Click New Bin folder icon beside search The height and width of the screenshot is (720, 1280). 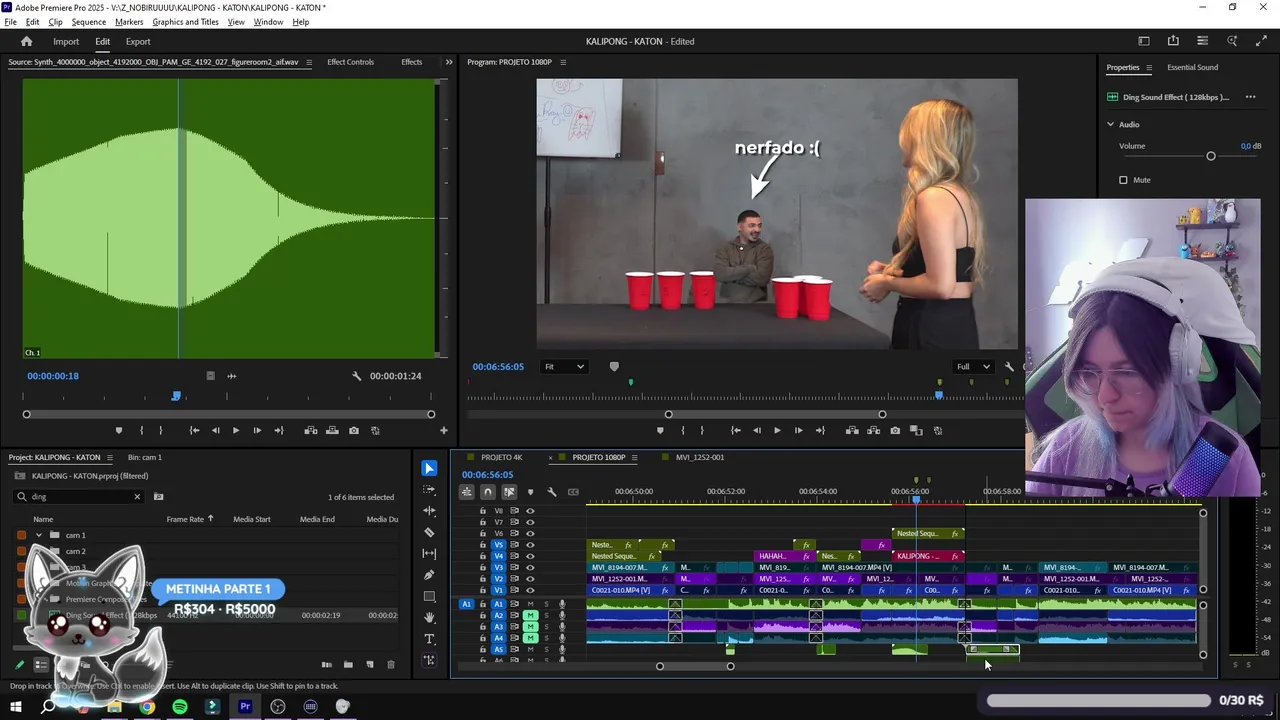pos(158,496)
